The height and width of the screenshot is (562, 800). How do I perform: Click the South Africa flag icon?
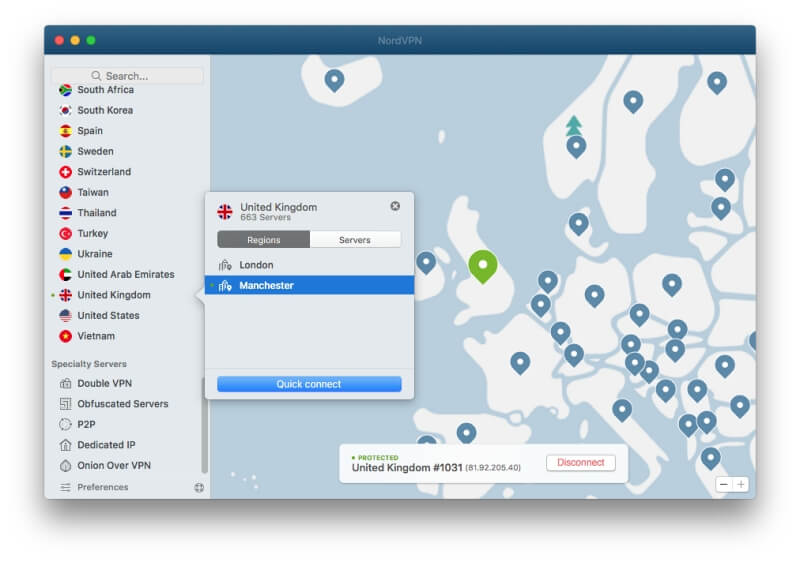tap(65, 90)
